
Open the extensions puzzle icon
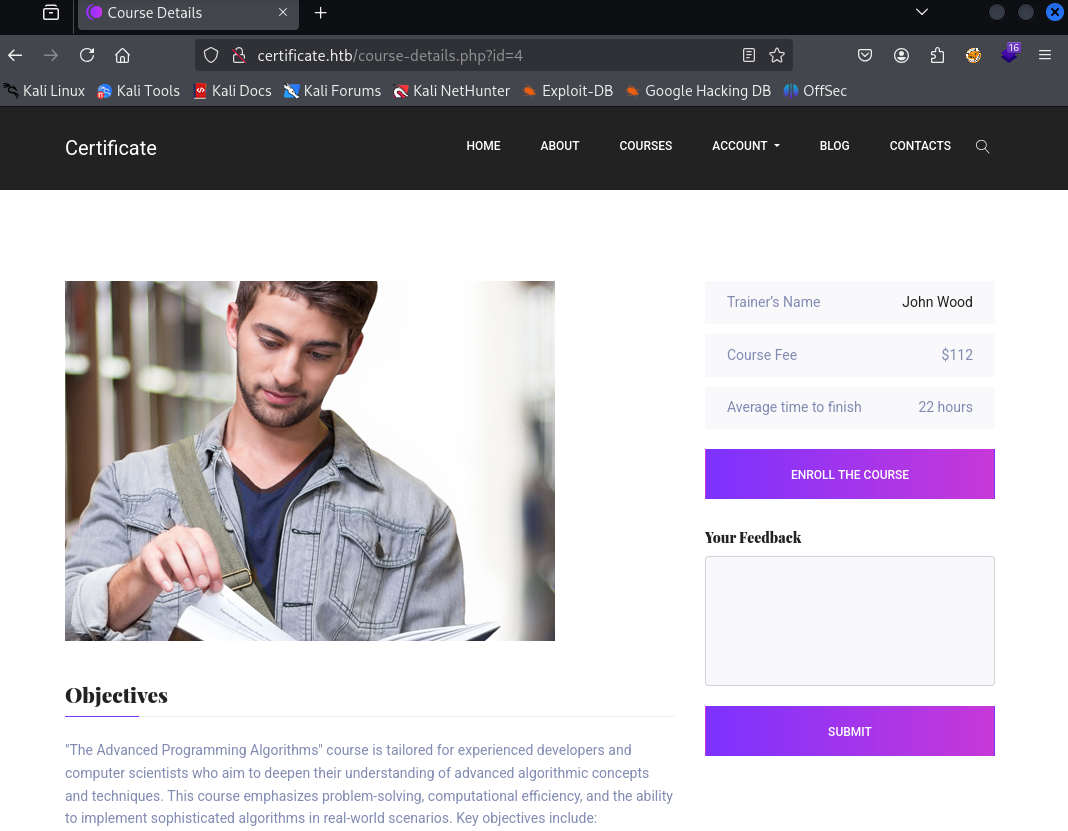[x=937, y=55]
